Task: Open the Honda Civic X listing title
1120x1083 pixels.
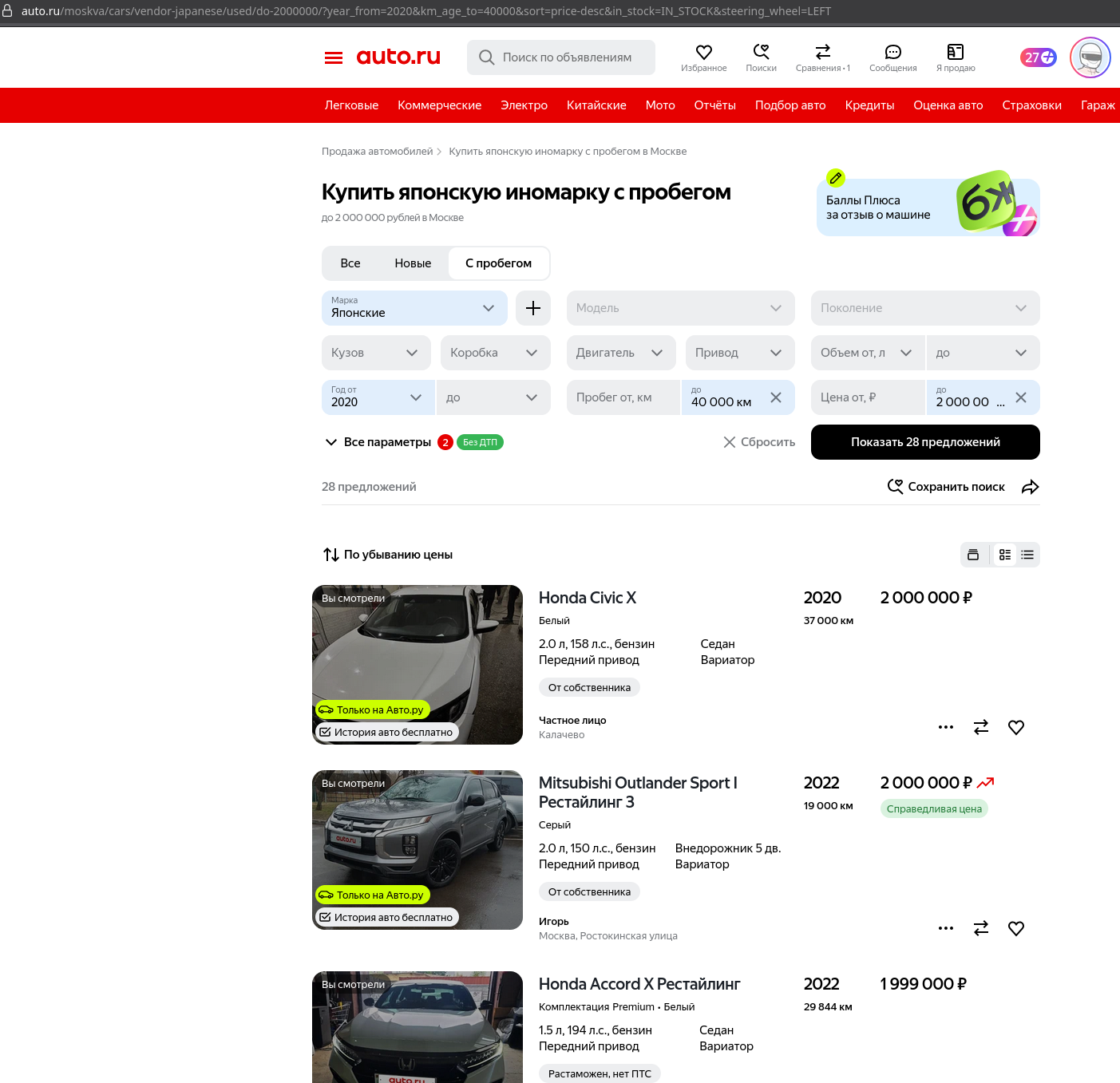Action: coord(588,598)
